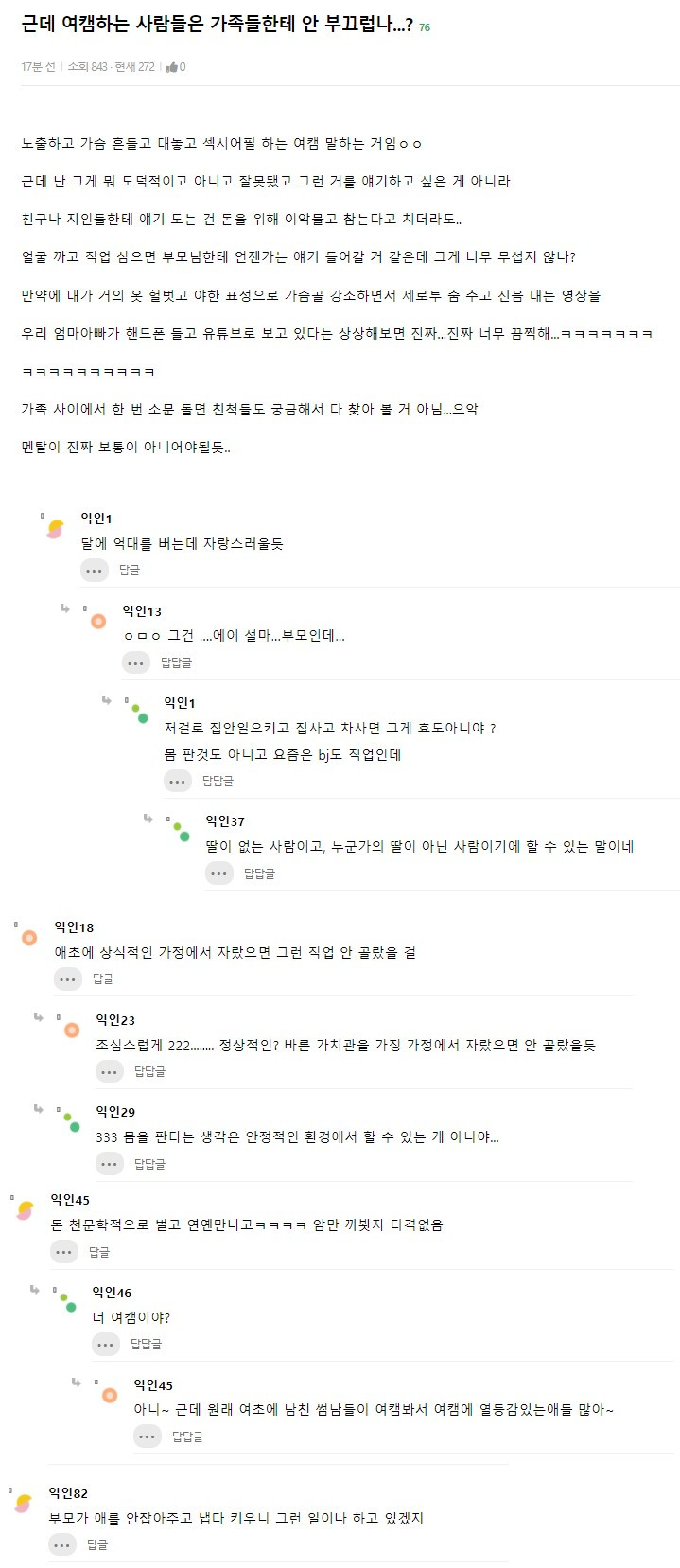Click 답글 under 익인18's comment
This screenshot has width=680, height=1568.
pos(103,978)
